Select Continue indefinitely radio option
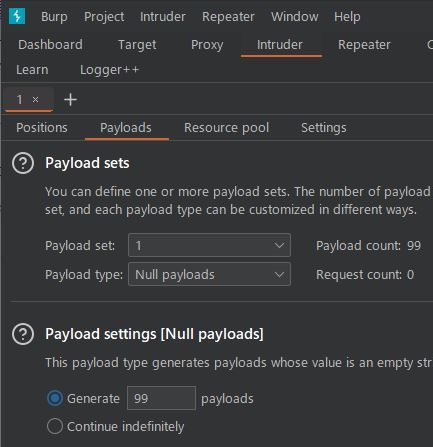This screenshot has height=447, width=433. [x=55, y=426]
